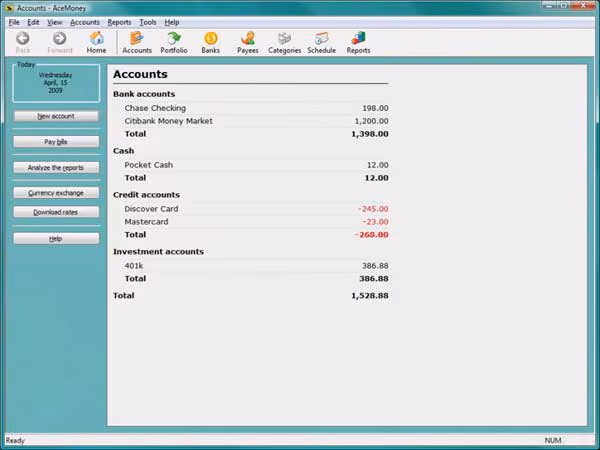
Task: Open the Categories view
Action: tap(284, 42)
